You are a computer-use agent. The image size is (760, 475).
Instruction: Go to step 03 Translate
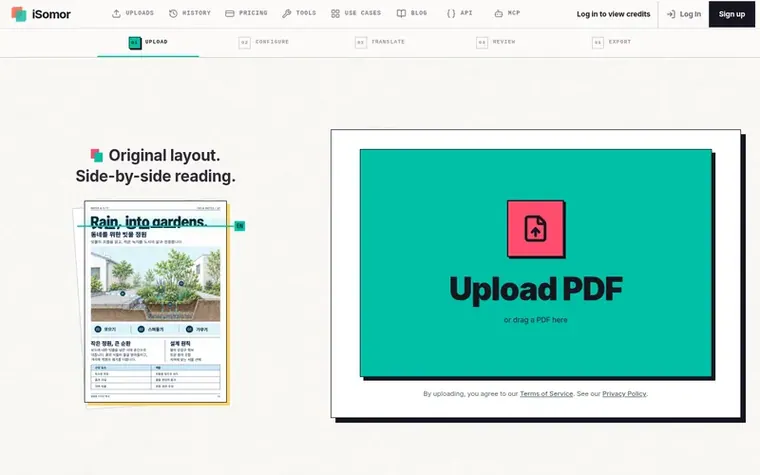point(380,42)
